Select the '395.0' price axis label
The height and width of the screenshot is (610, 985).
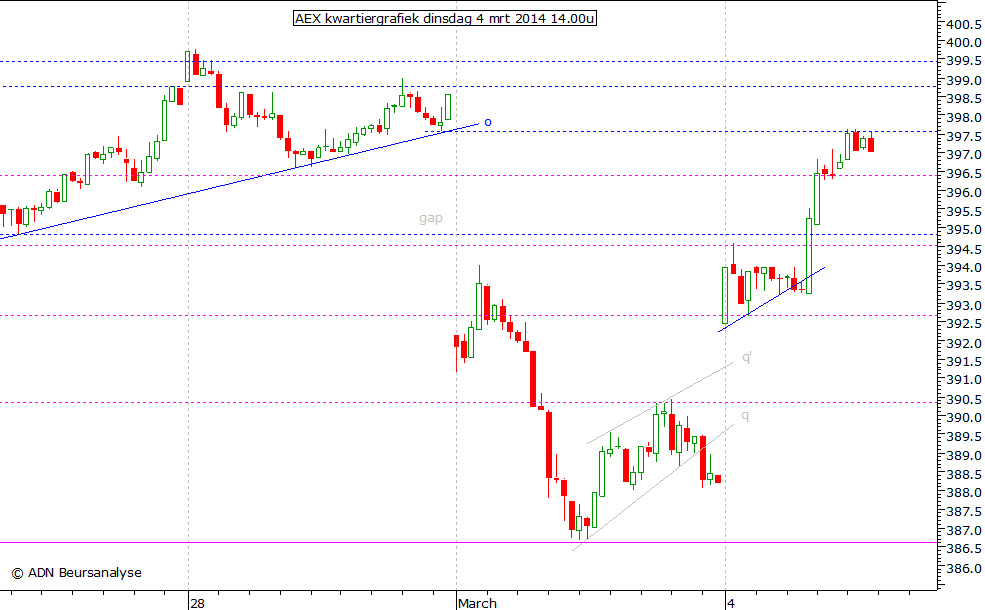pyautogui.click(x=964, y=230)
